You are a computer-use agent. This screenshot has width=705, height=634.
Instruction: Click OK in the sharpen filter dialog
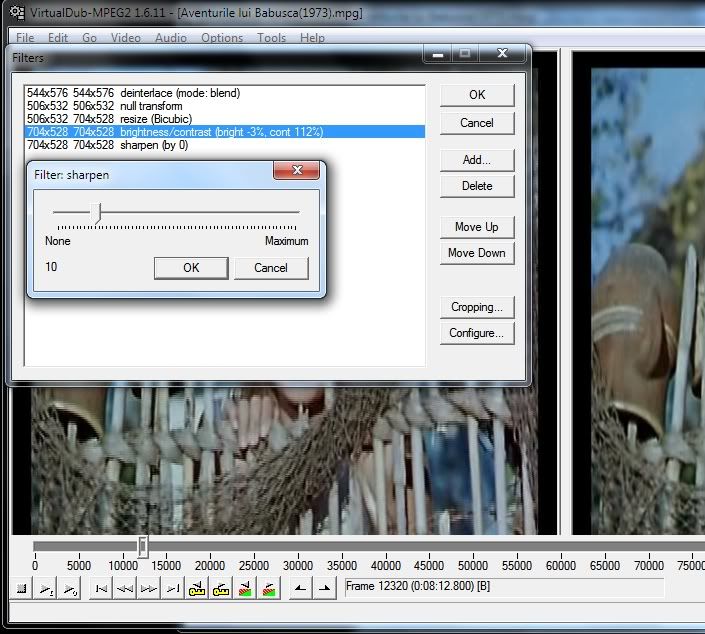click(x=191, y=268)
